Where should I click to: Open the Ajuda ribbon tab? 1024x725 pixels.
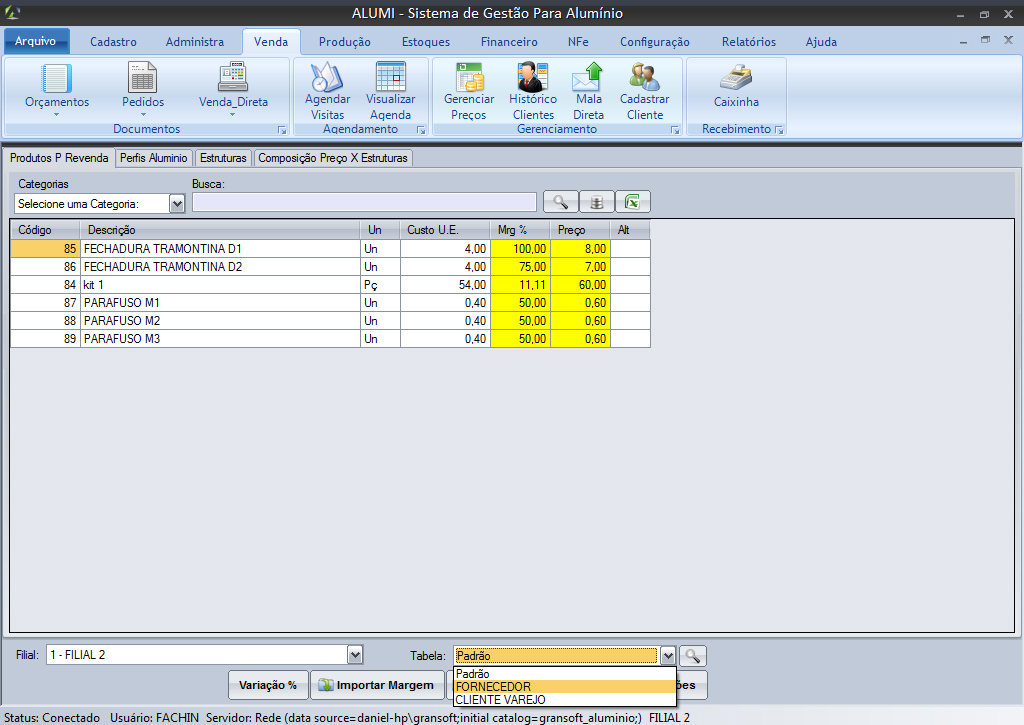(821, 42)
